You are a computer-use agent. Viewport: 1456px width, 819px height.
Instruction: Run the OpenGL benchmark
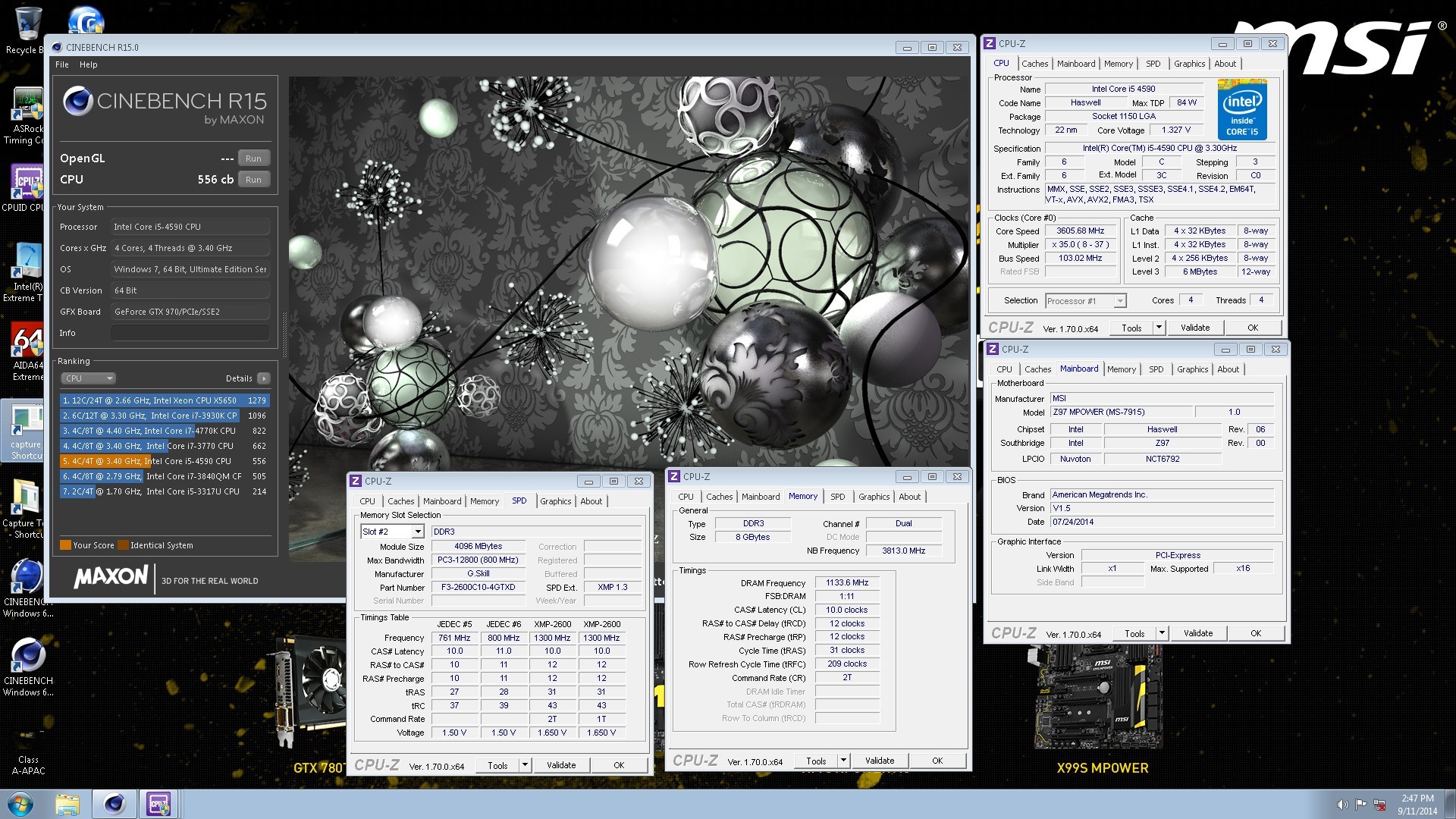[x=253, y=158]
